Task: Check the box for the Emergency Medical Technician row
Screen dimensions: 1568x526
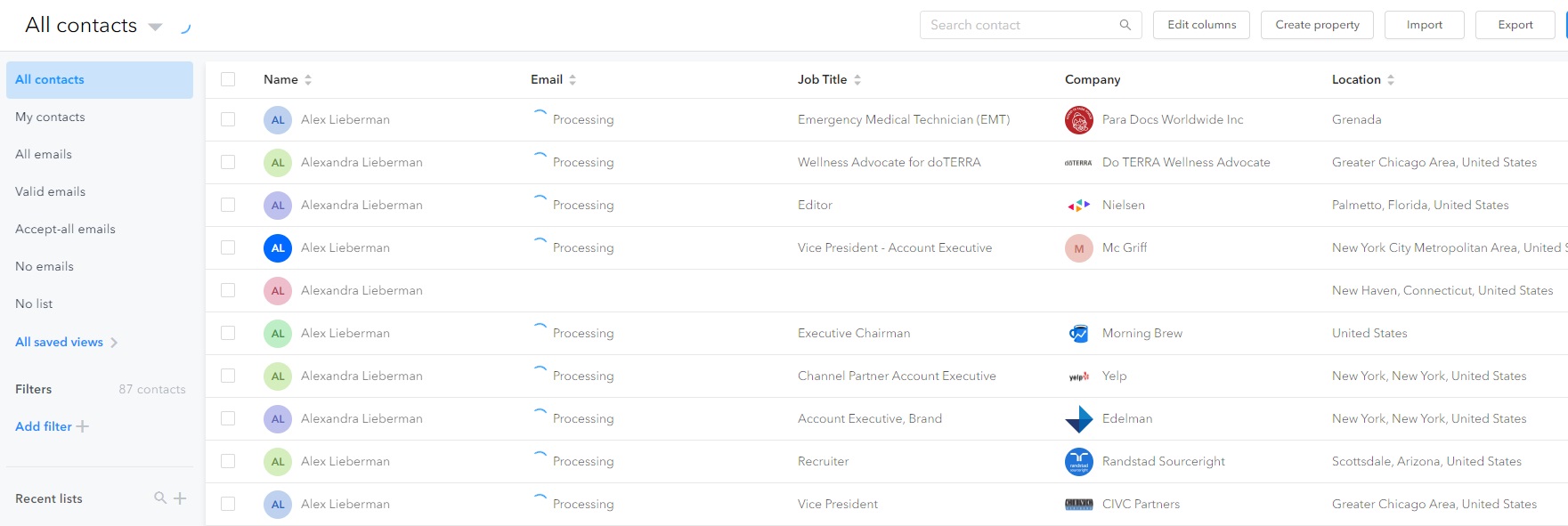Action: (x=228, y=119)
